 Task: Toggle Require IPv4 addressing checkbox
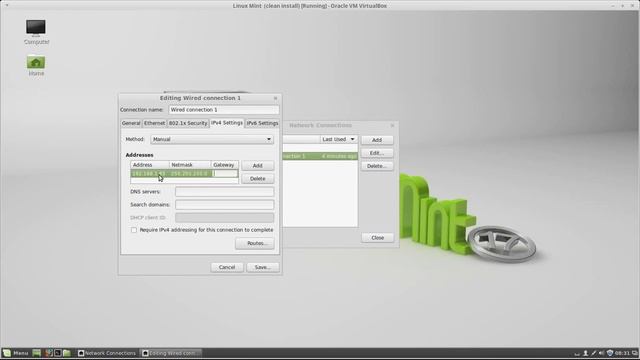click(134, 230)
